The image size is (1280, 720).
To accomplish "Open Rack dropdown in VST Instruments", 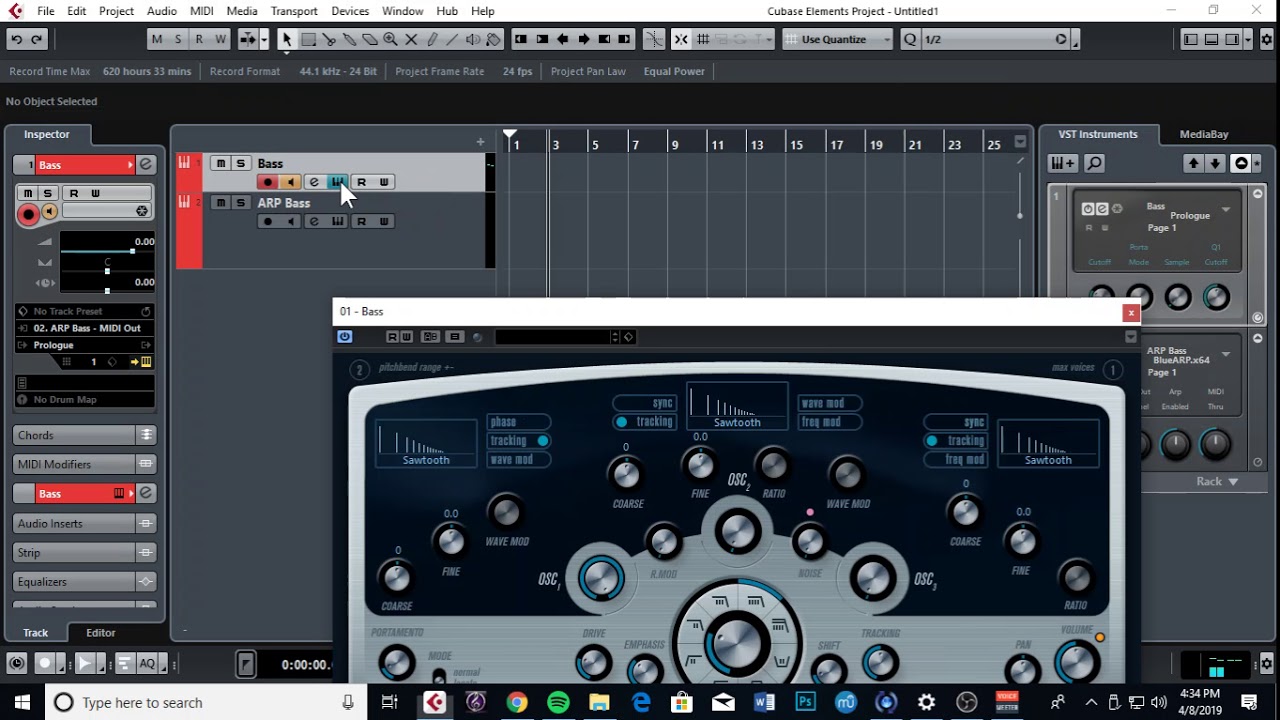I will tap(1217, 481).
